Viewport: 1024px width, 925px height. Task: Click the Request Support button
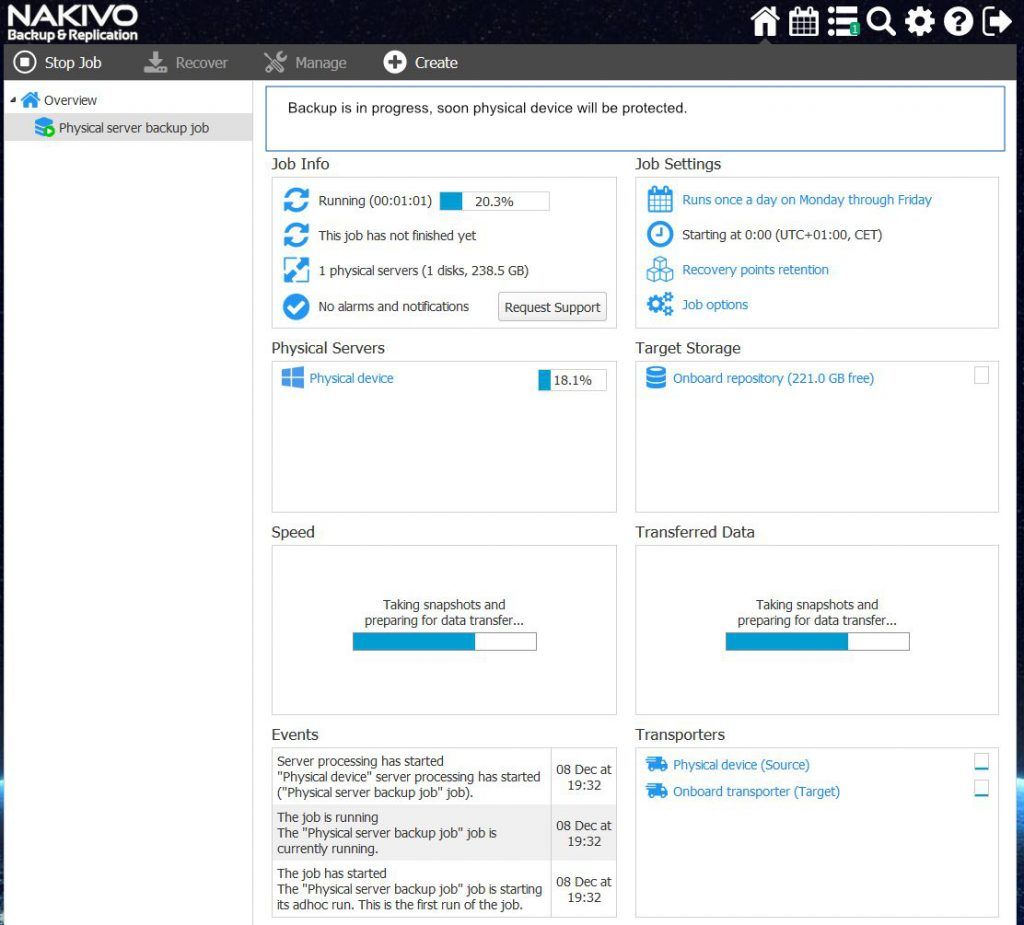point(552,306)
